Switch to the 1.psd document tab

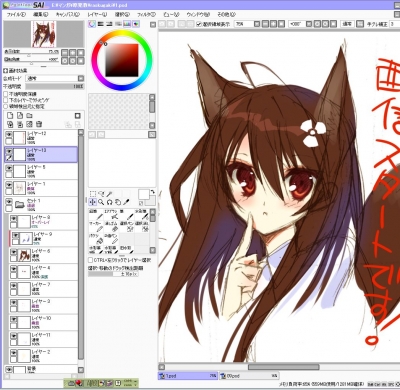pyautogui.click(x=188, y=376)
